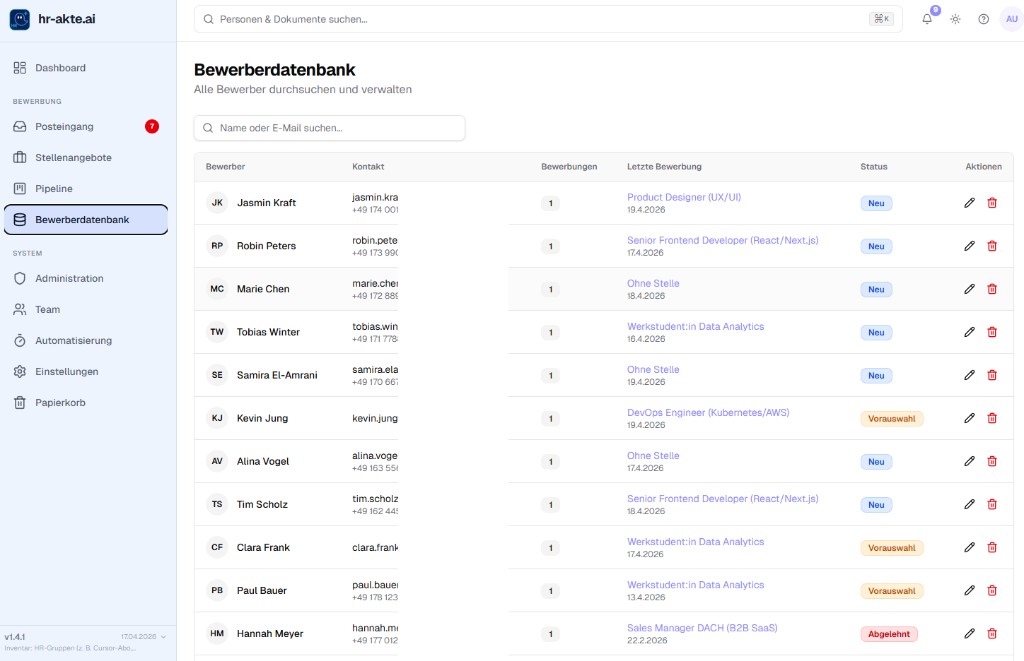Click the Name oder E-Mail search field
The width and height of the screenshot is (1024, 661).
tap(330, 128)
